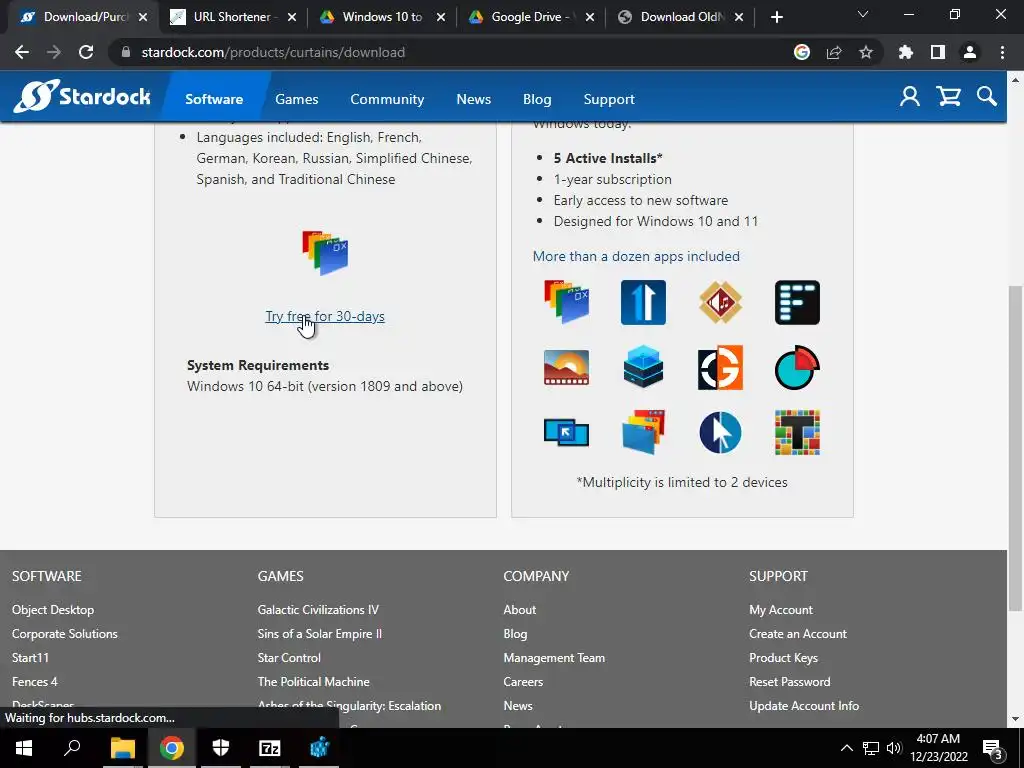The image size is (1024, 768).
Task: Open a new browser tab
Action: tap(776, 17)
